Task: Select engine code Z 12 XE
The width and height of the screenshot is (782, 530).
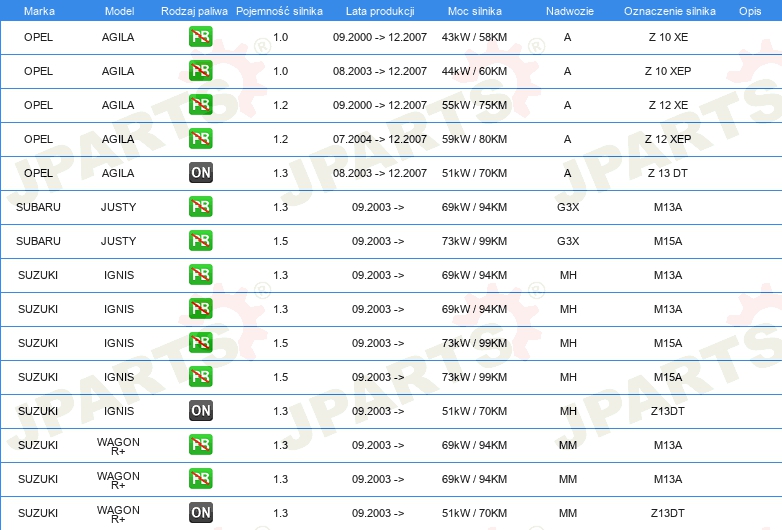Action: pyautogui.click(x=668, y=105)
